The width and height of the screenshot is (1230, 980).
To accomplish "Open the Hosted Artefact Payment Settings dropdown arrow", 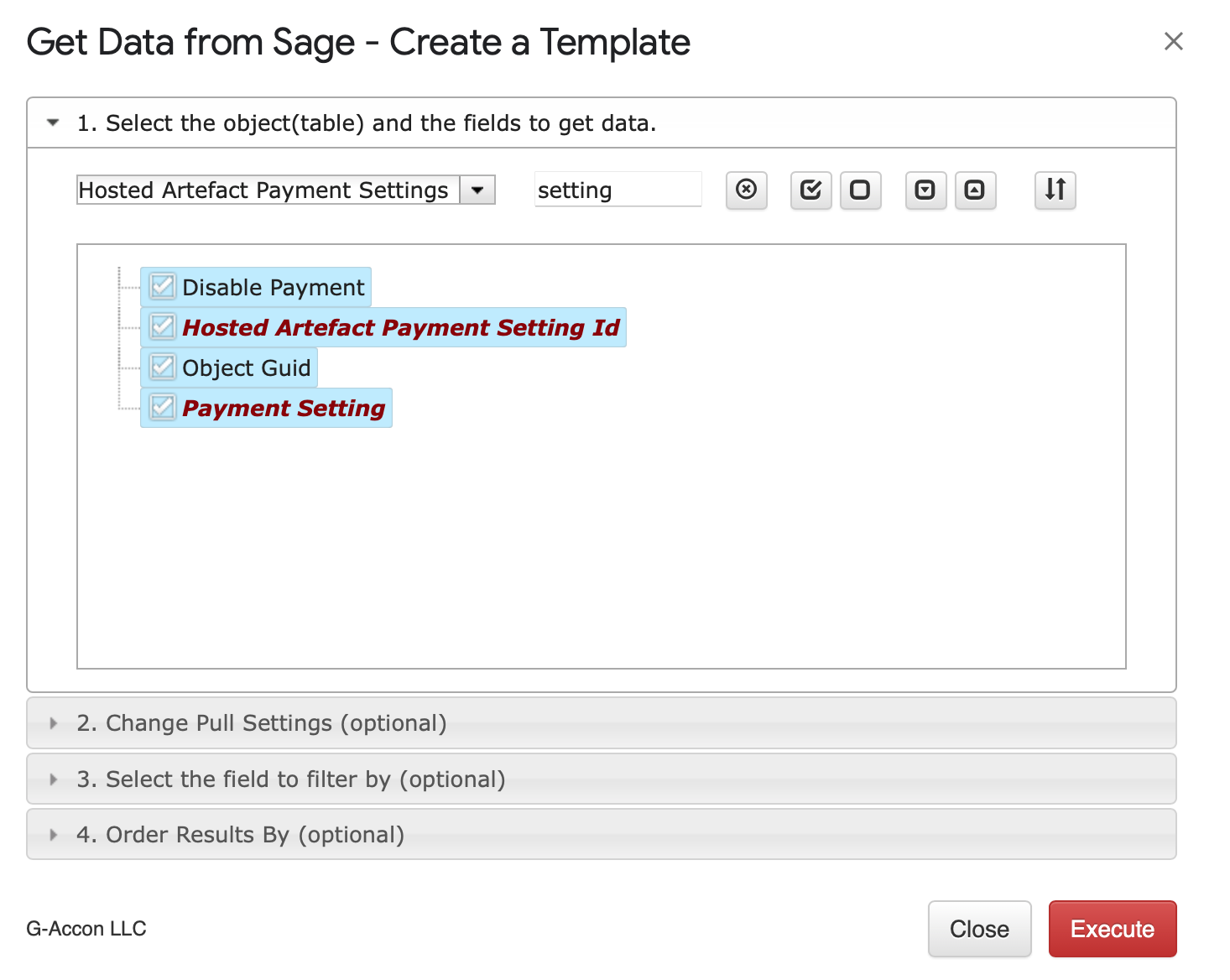I will tap(477, 190).
